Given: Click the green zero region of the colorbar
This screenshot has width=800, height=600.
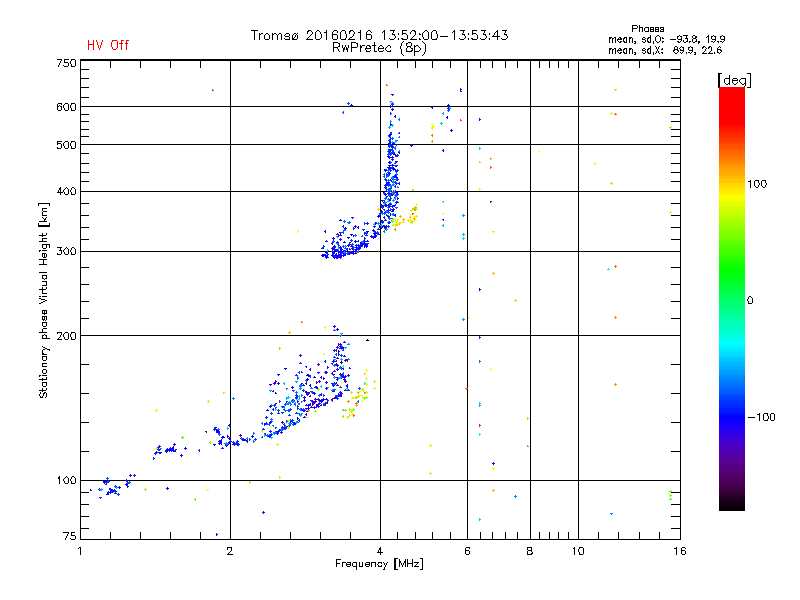Looking at the screenshot, I should click(732, 299).
